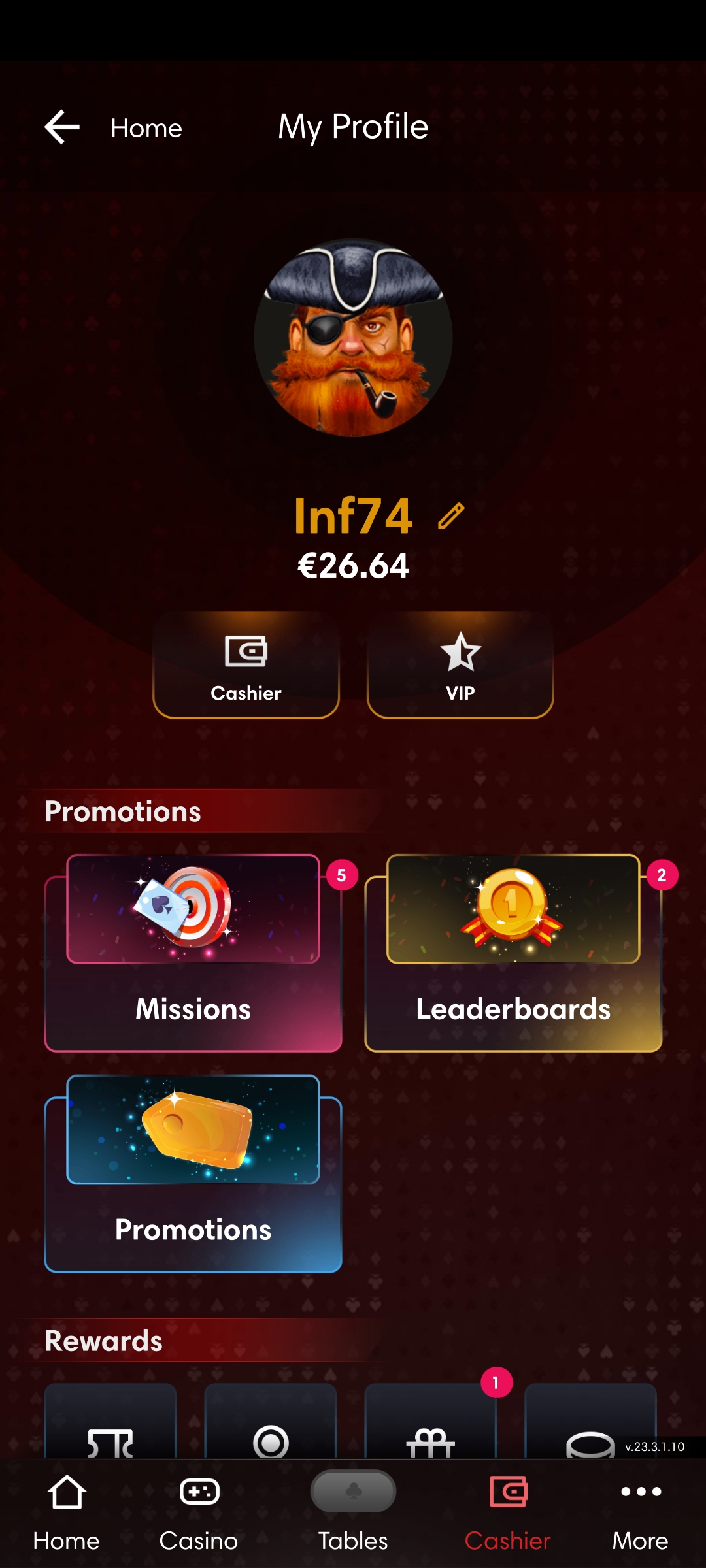Tap the Missions badge showing 5
The image size is (706, 1568).
click(x=341, y=875)
